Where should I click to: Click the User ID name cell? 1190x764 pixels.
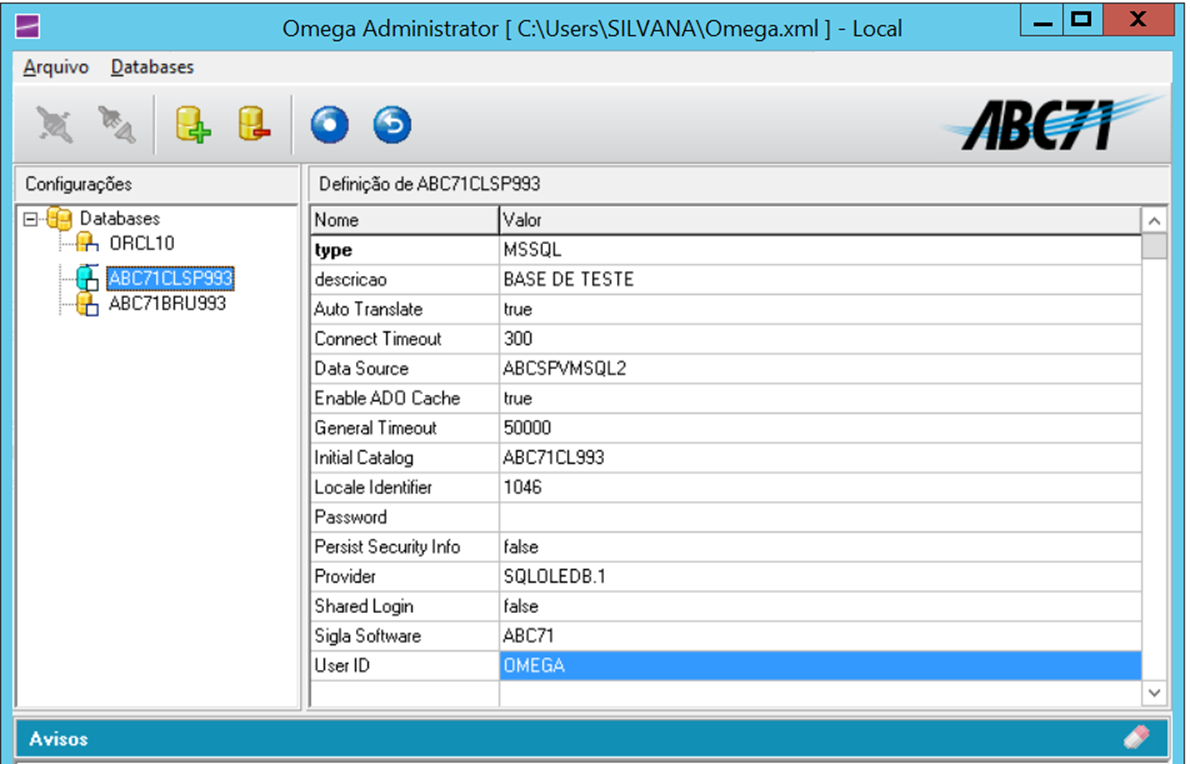[x=405, y=665]
